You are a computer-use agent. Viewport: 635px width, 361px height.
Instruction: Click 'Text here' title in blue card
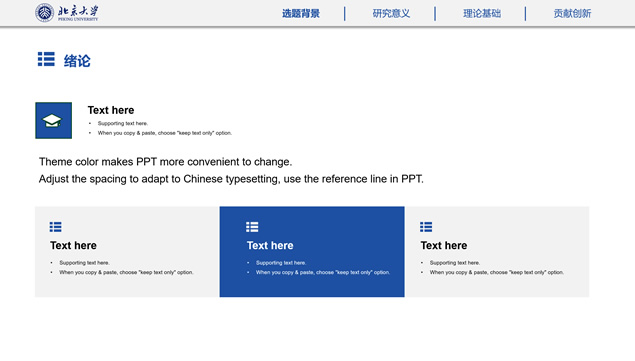[270, 246]
